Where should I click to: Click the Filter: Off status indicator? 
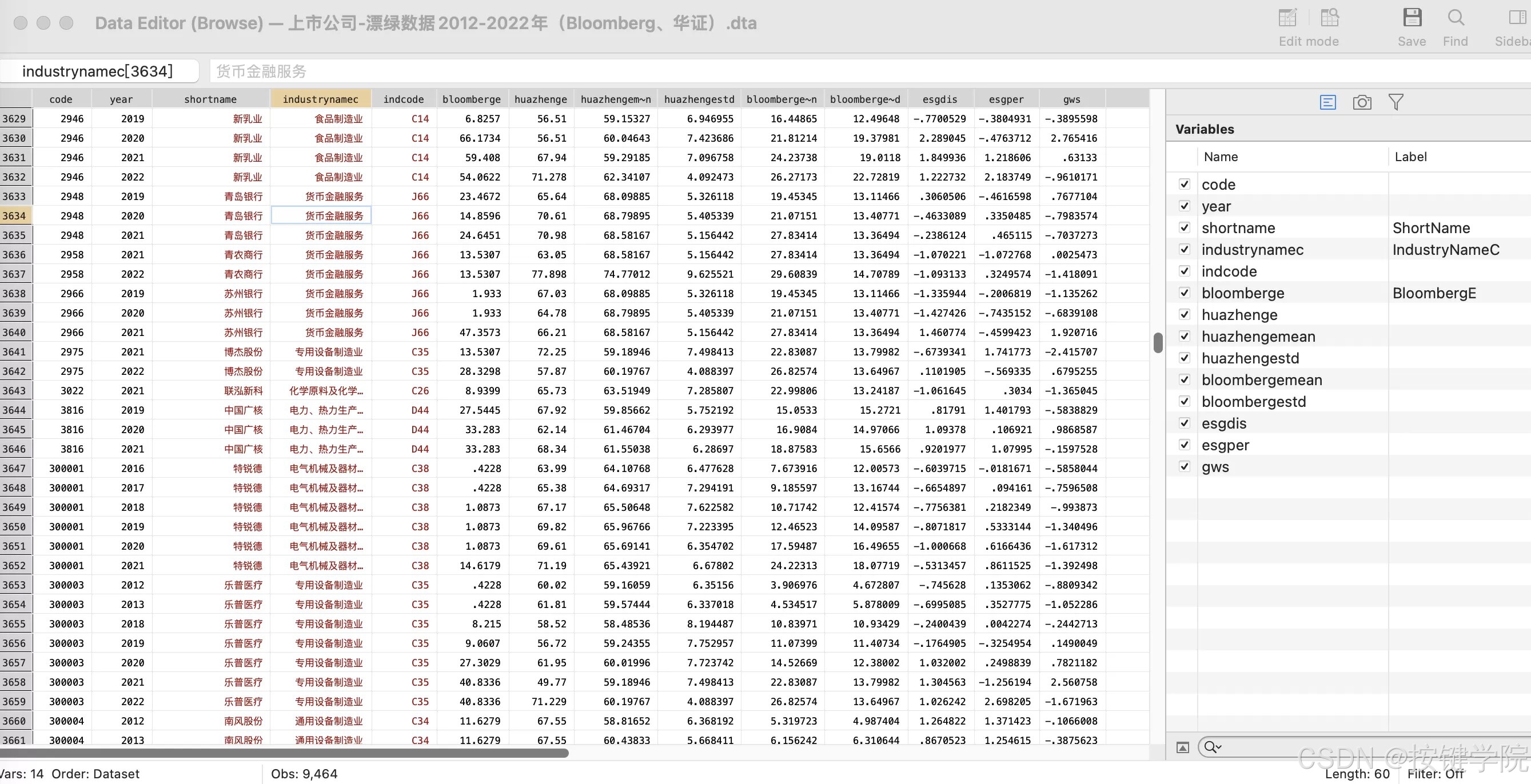coord(1436,774)
